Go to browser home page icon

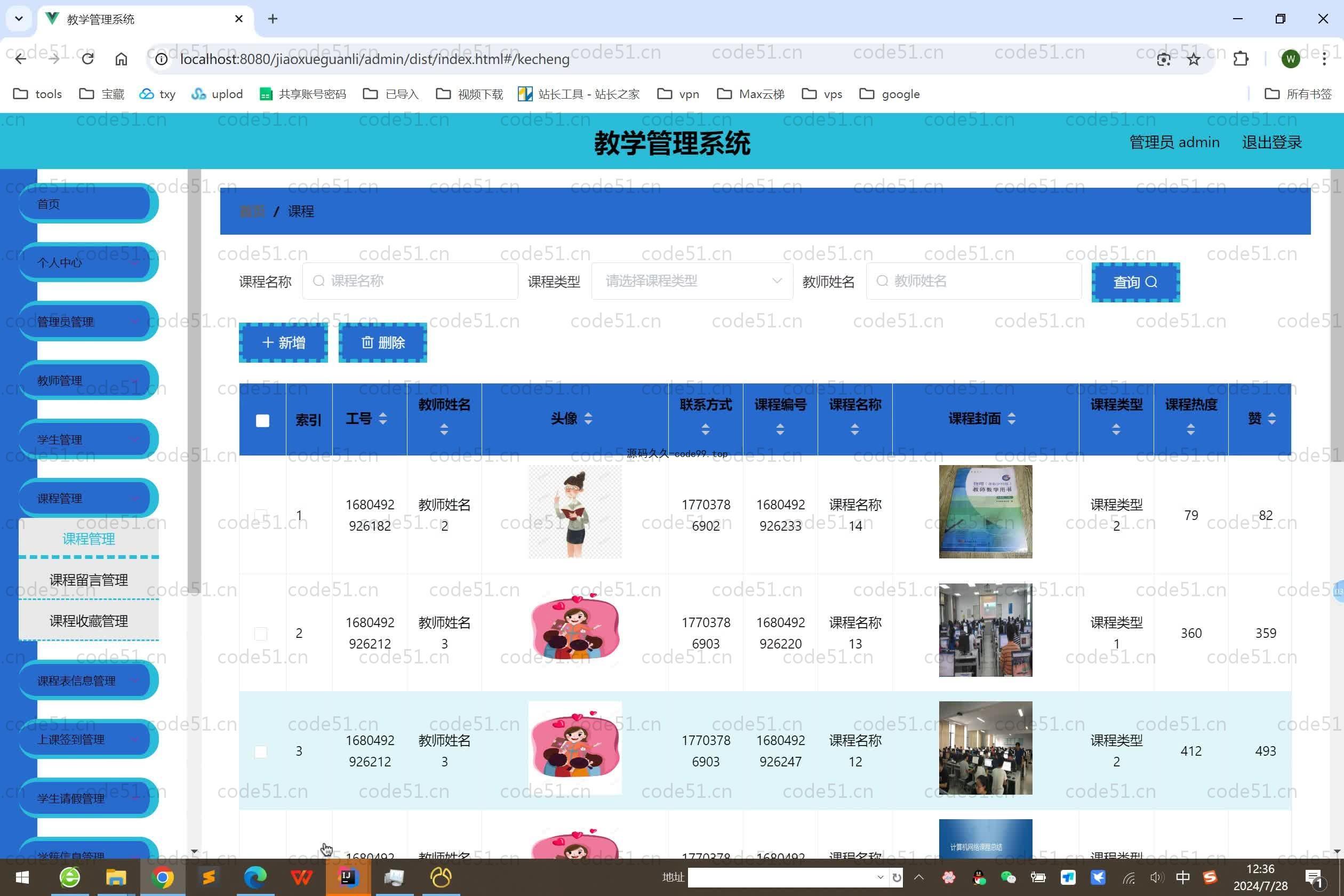tap(121, 59)
